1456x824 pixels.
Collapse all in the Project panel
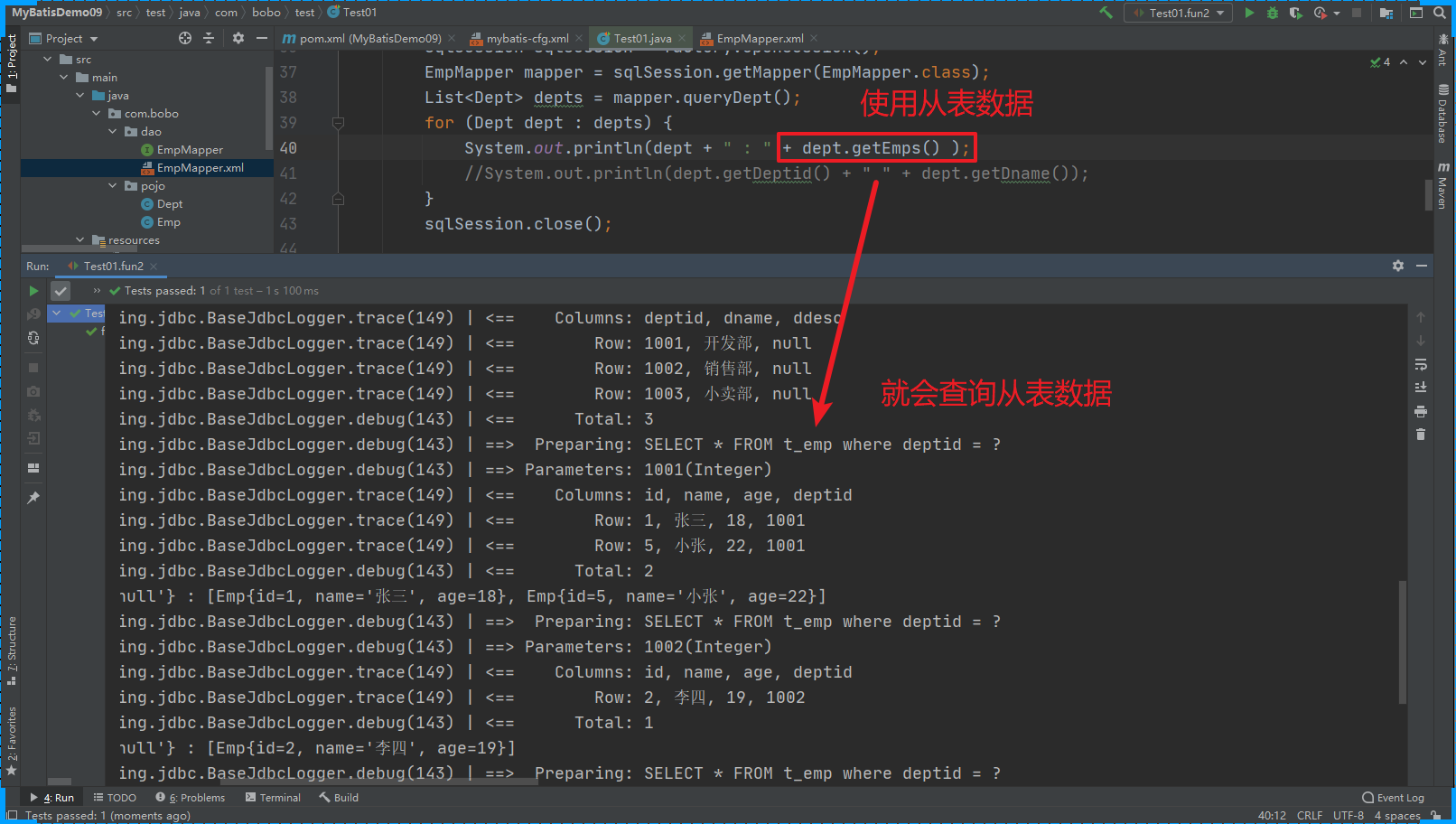click(209, 38)
